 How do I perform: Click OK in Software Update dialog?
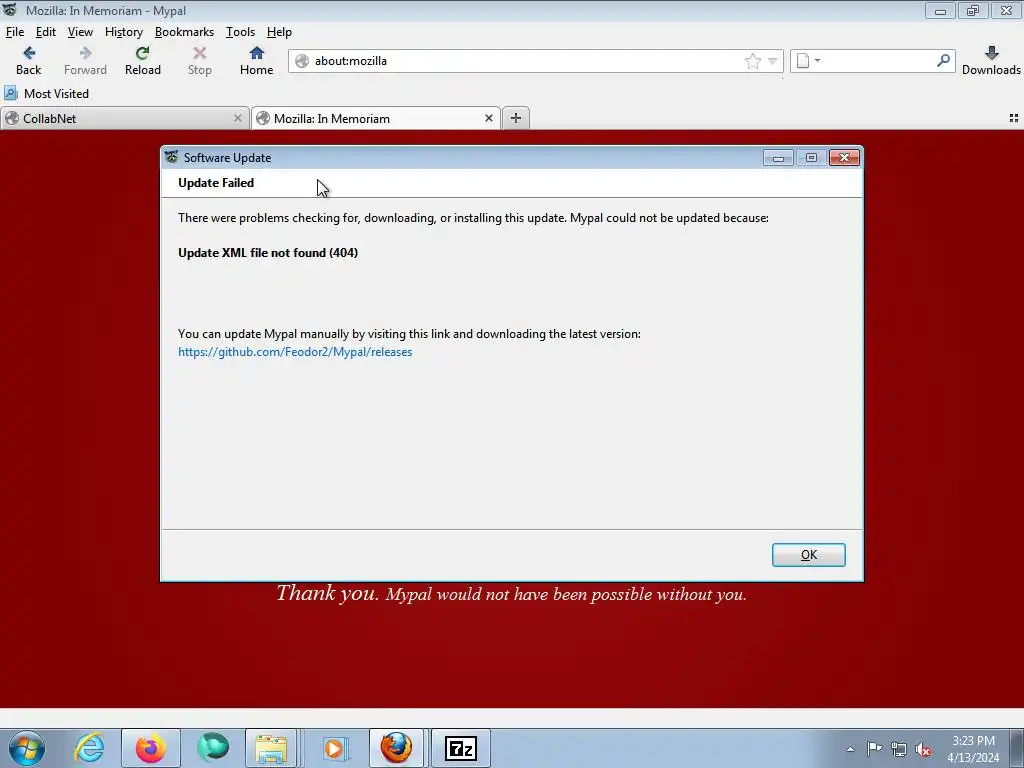click(x=808, y=554)
